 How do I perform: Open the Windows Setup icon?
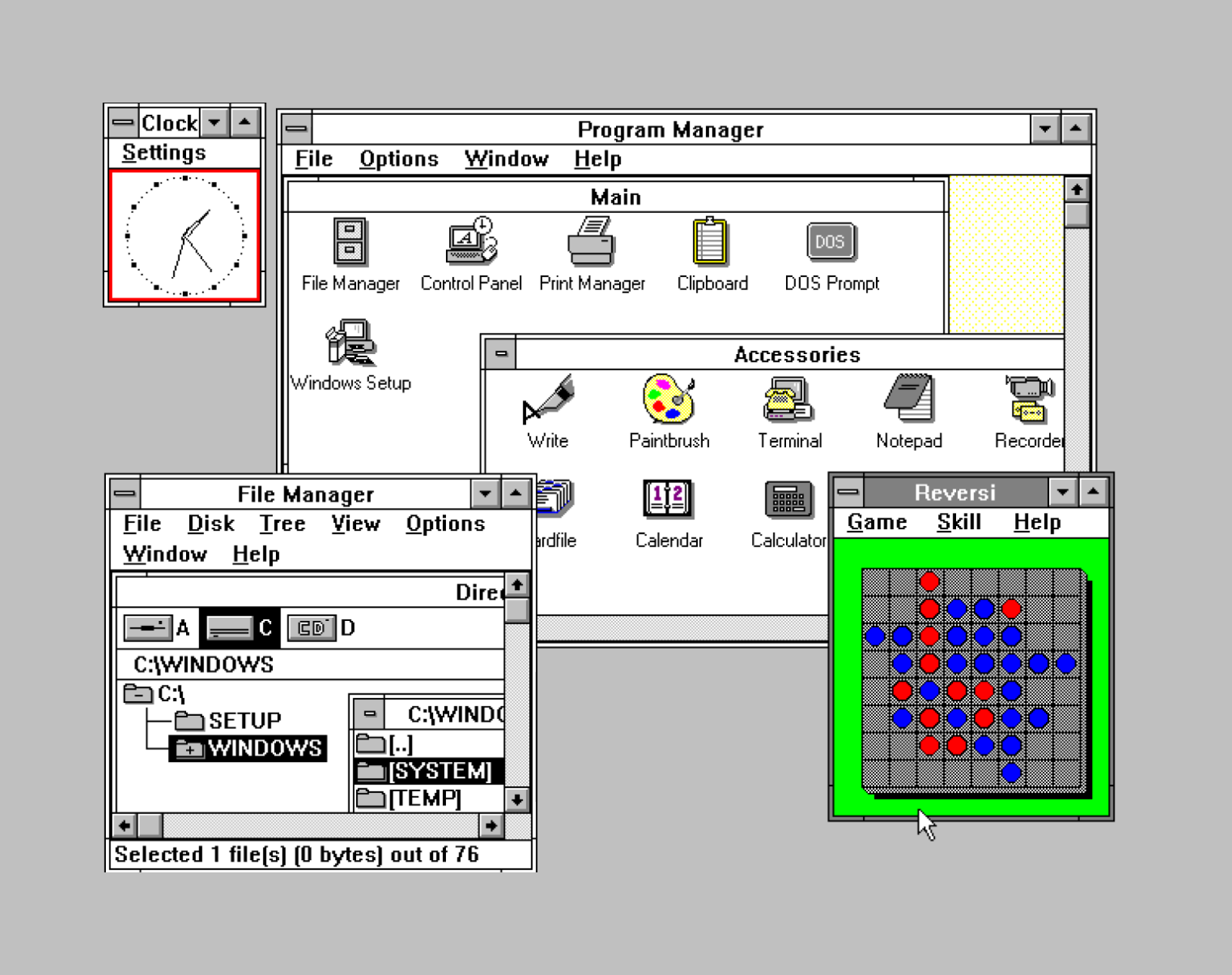tap(350, 343)
